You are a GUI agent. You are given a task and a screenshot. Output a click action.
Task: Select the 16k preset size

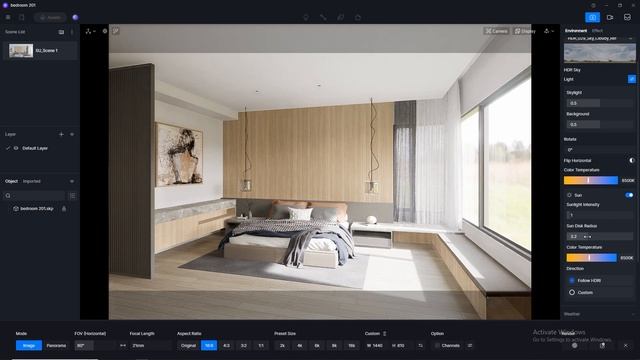351,345
